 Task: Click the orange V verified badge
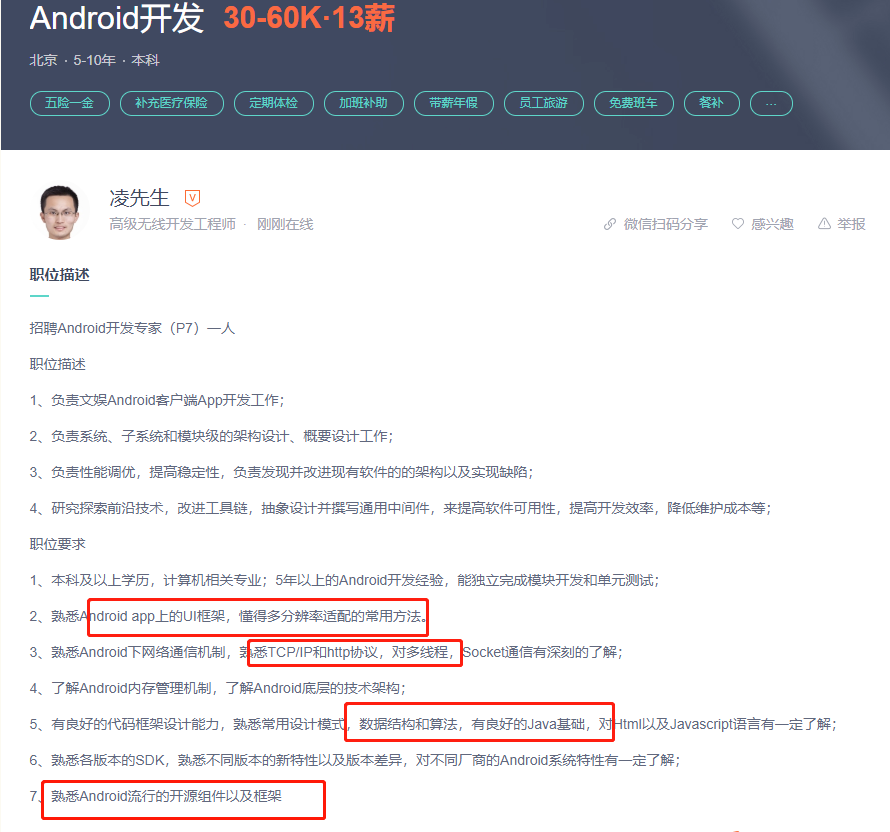coord(192,198)
